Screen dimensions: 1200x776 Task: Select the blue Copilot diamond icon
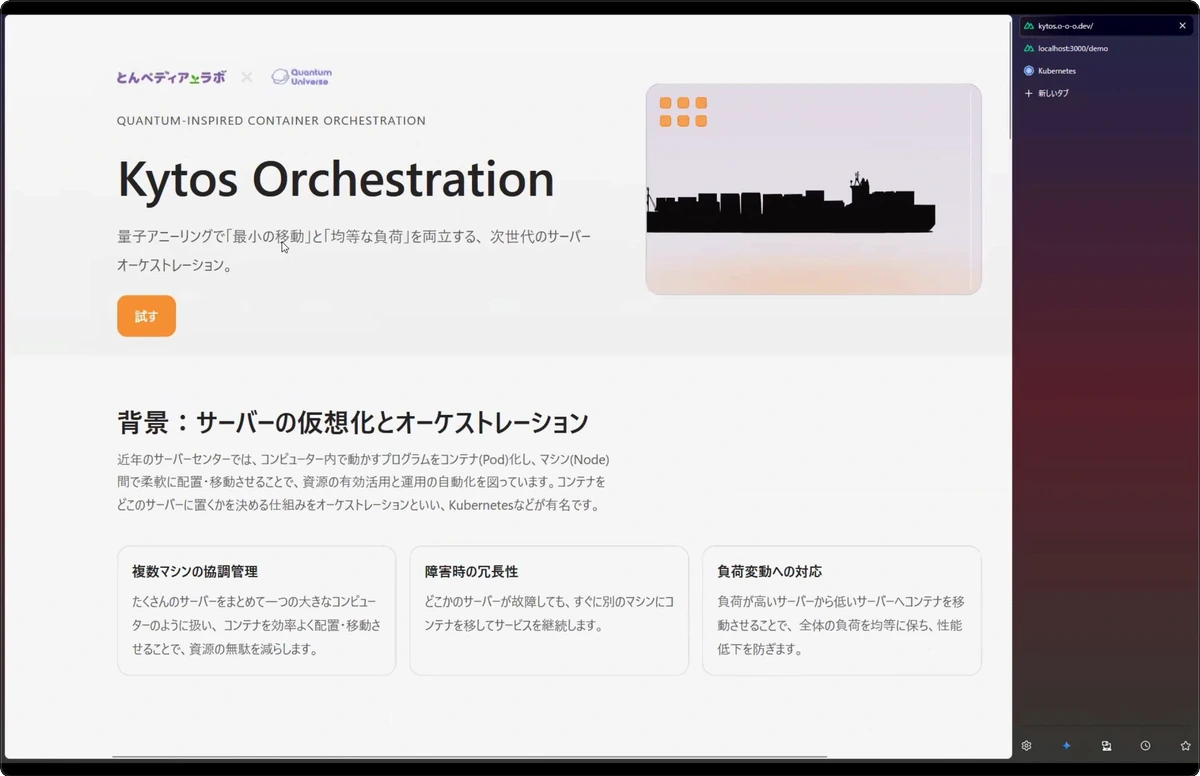point(1066,745)
